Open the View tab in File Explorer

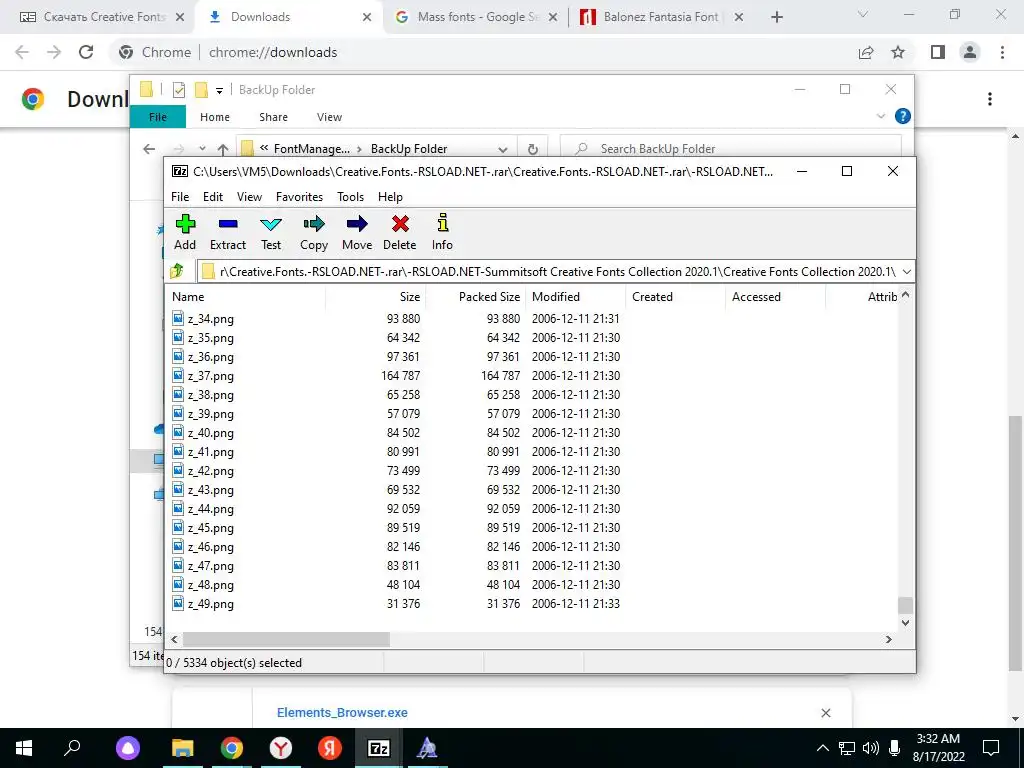pos(329,117)
